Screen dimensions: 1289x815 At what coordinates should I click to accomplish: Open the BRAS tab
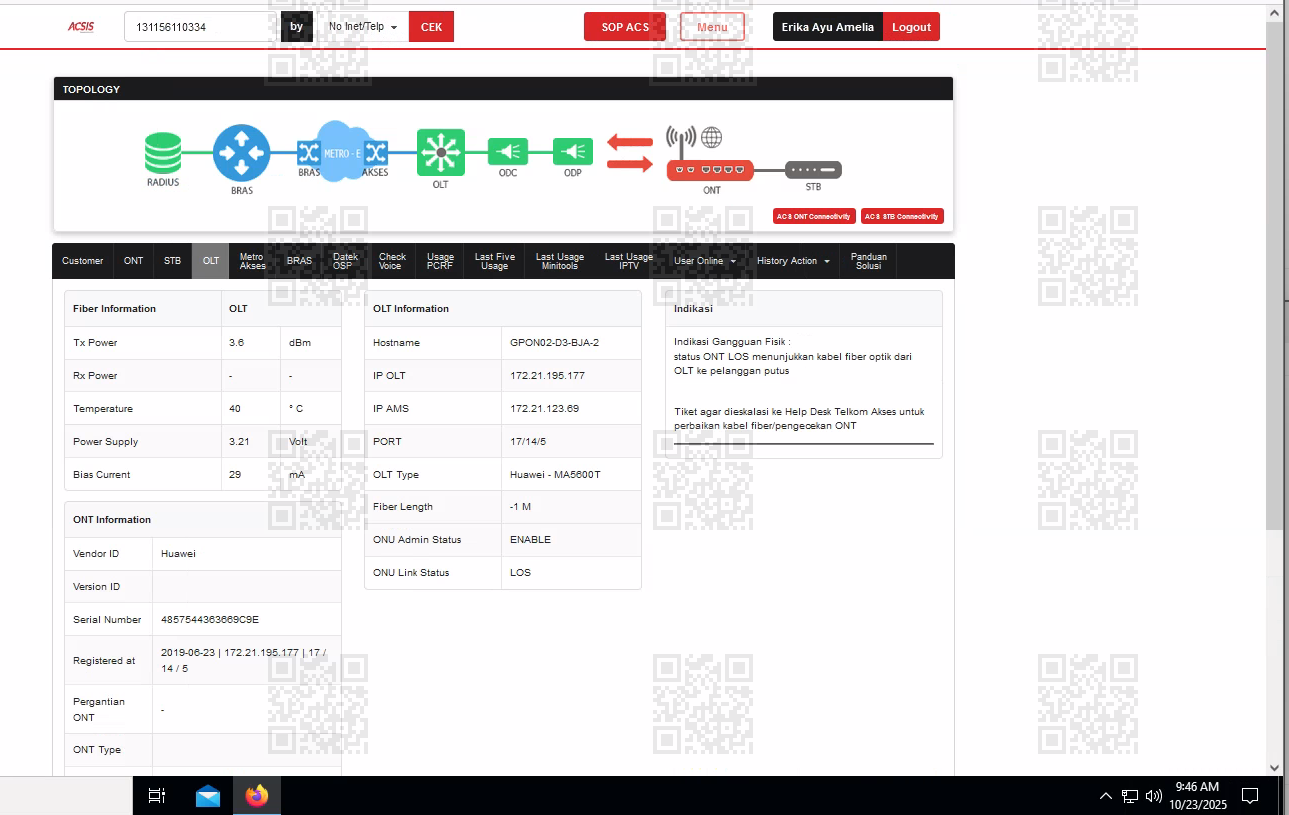point(299,261)
